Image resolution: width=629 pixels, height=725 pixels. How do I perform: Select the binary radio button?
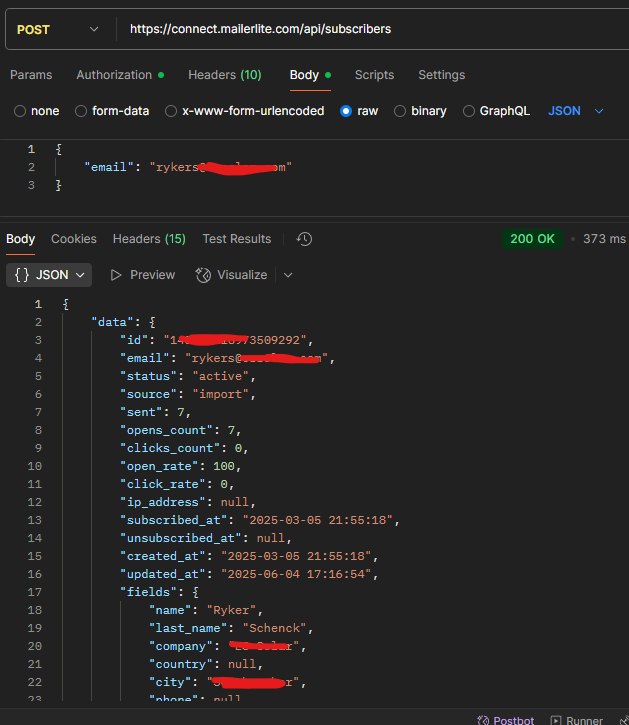pos(400,111)
